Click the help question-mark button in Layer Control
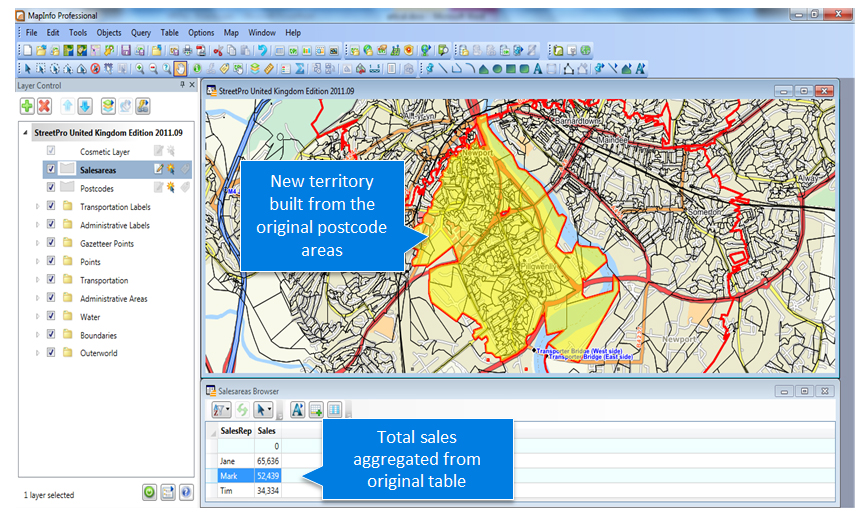The height and width of the screenshot is (517, 868). click(186, 492)
